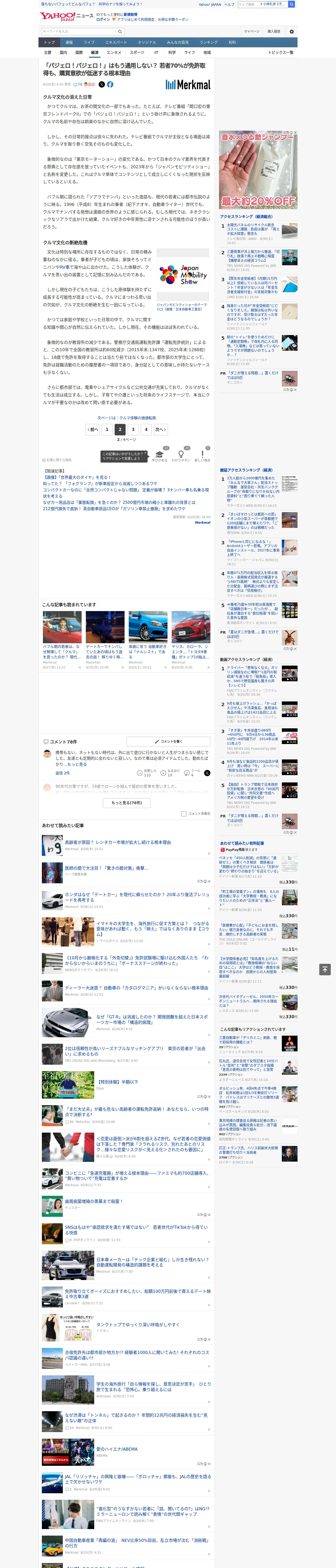The height and width of the screenshot is (1568, 336).
Task: Toggle the コメント非表示 checkbox
Action: point(183,813)
